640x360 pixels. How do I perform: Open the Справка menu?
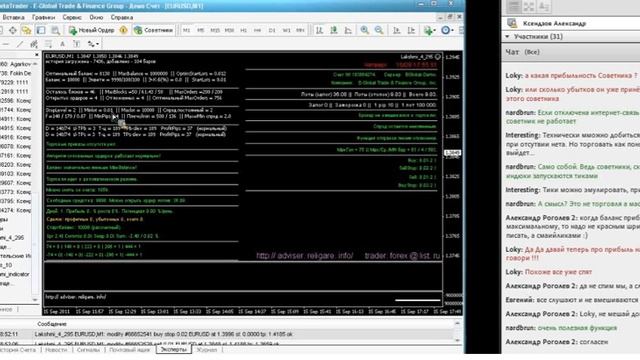point(122,18)
